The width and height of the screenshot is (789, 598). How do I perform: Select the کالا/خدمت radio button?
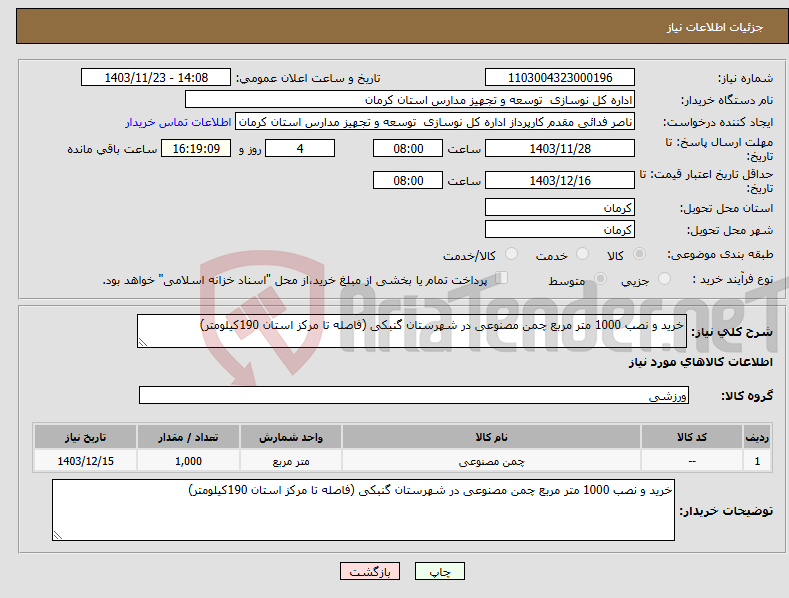coord(511,254)
